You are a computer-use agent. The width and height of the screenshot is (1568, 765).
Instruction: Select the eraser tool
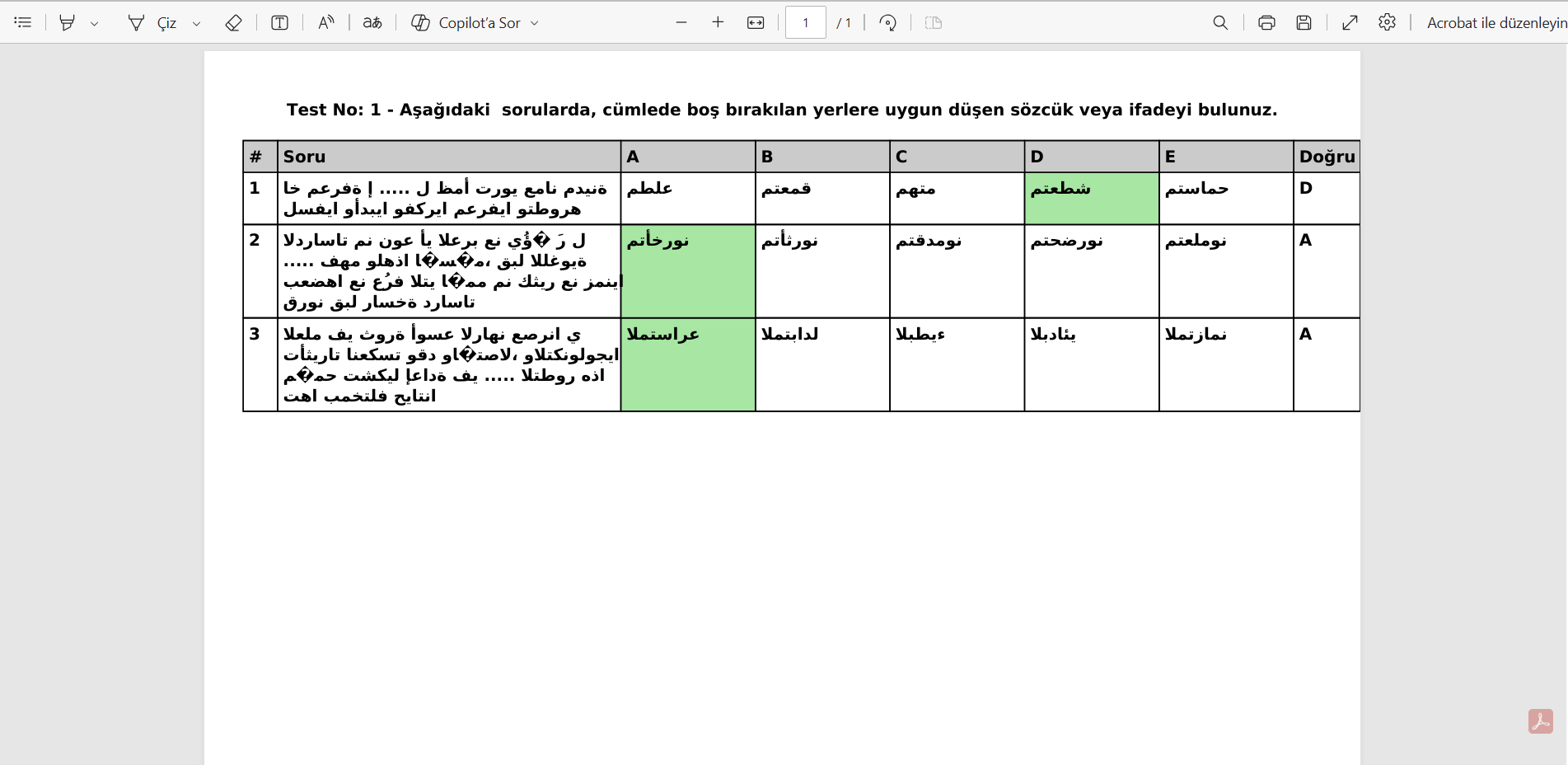click(x=233, y=22)
